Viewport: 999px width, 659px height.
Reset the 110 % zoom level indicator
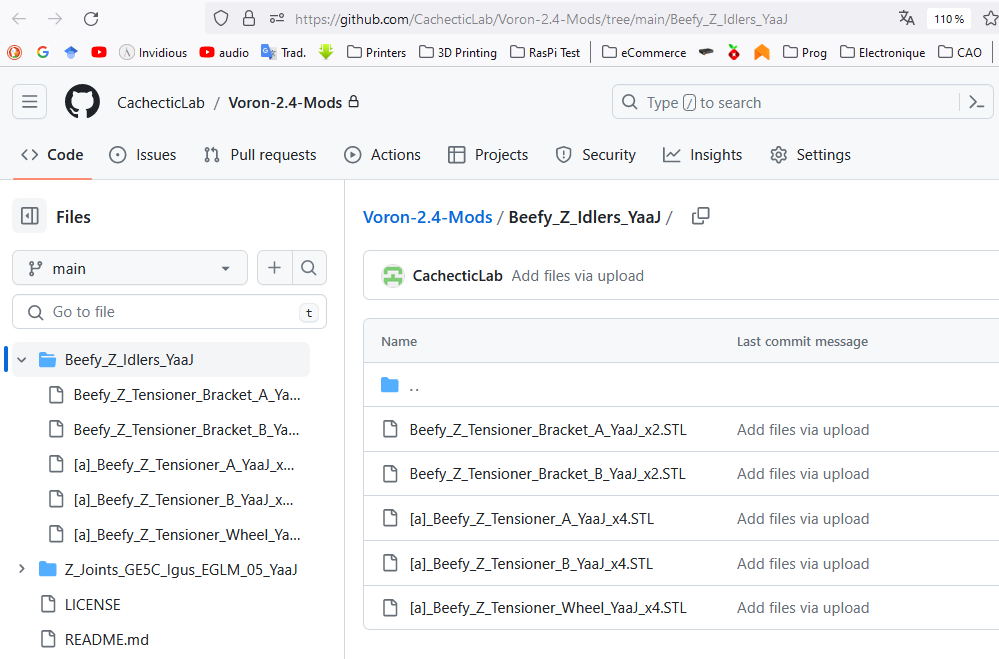coord(949,19)
